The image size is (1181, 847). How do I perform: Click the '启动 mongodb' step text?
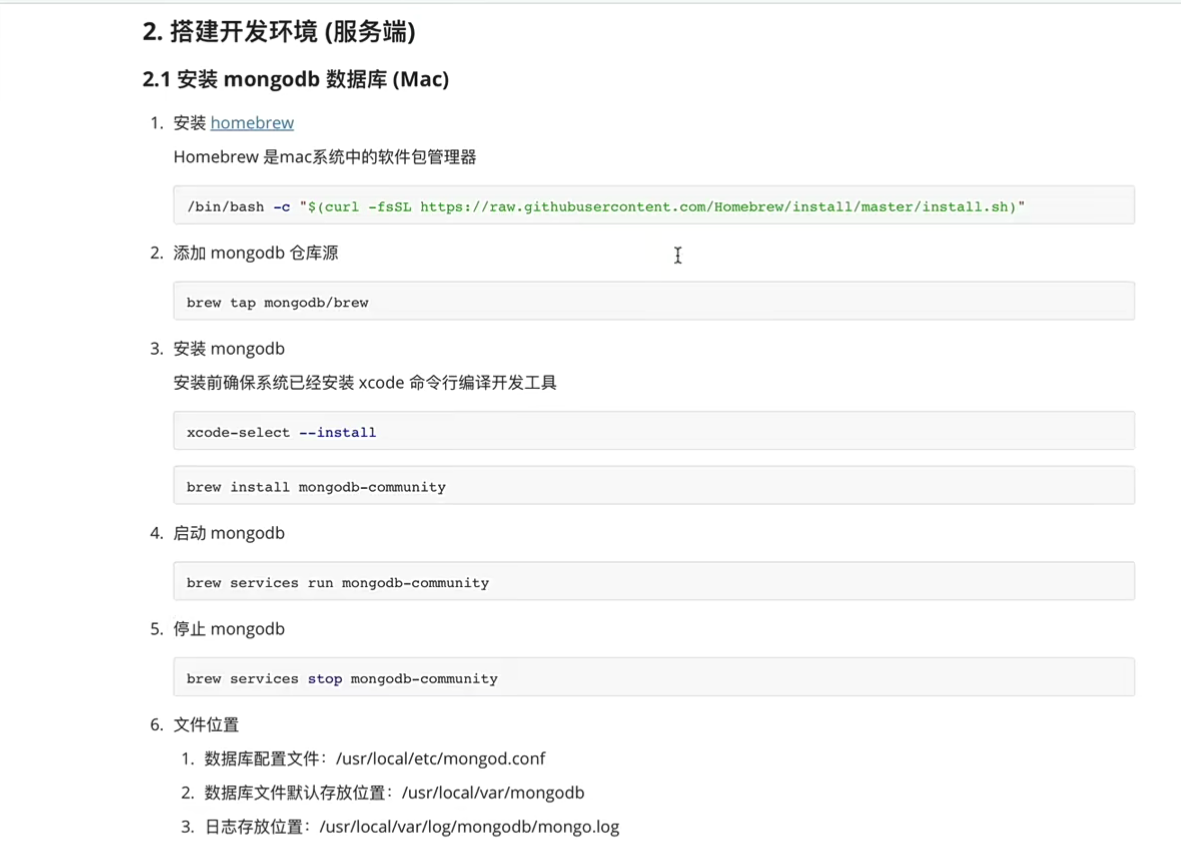[229, 533]
